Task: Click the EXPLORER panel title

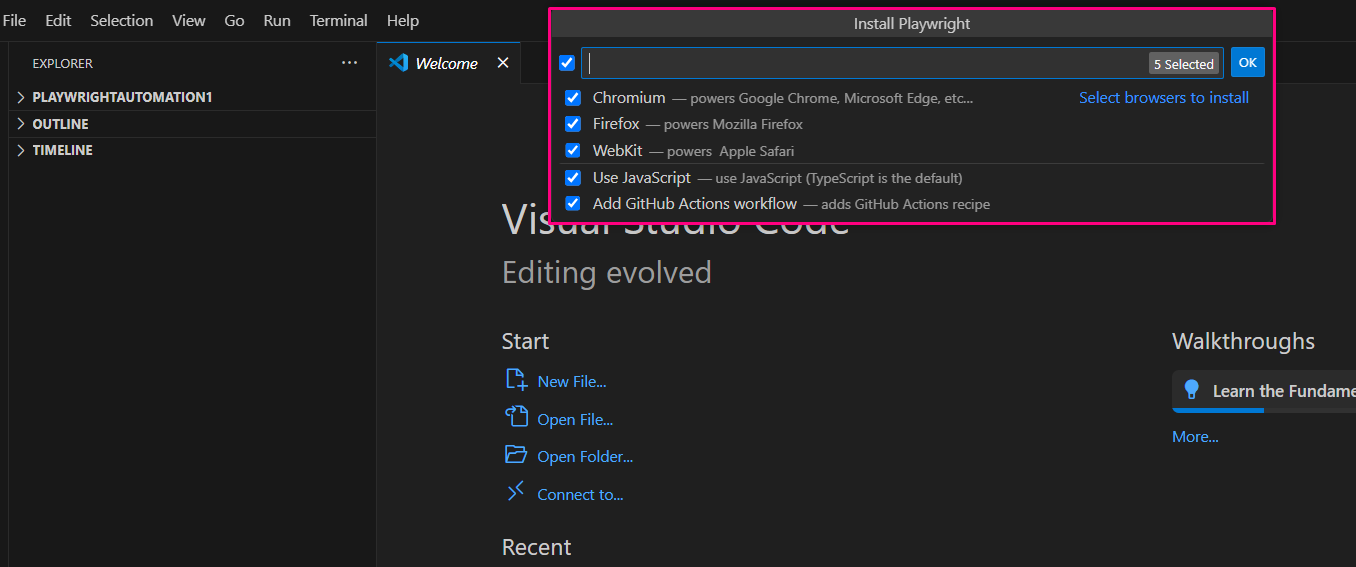Action: click(x=62, y=63)
